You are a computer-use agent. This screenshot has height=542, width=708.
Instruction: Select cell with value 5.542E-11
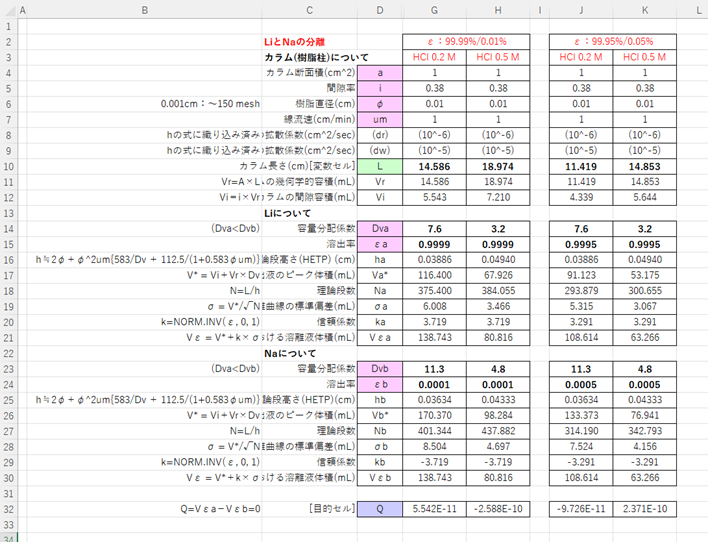coord(434,509)
